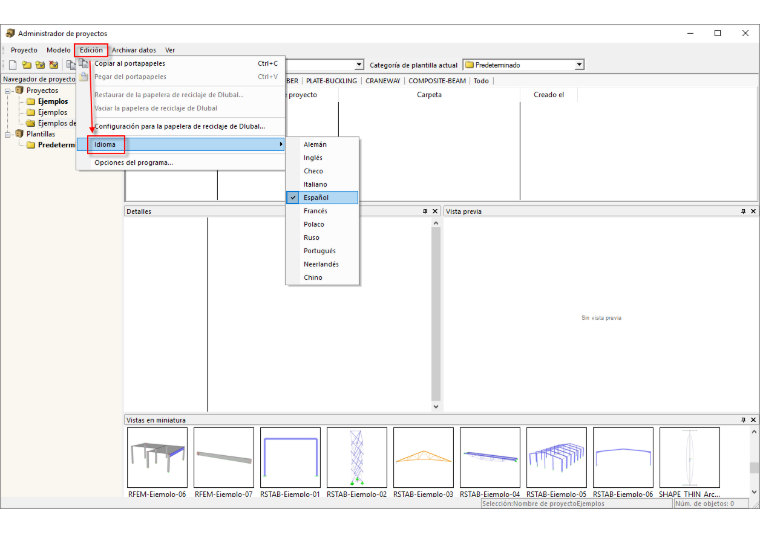Image resolution: width=760 pixels, height=533 pixels.
Task: Click the clipboard icon beside Copiar al portapapeles
Action: pos(84,63)
